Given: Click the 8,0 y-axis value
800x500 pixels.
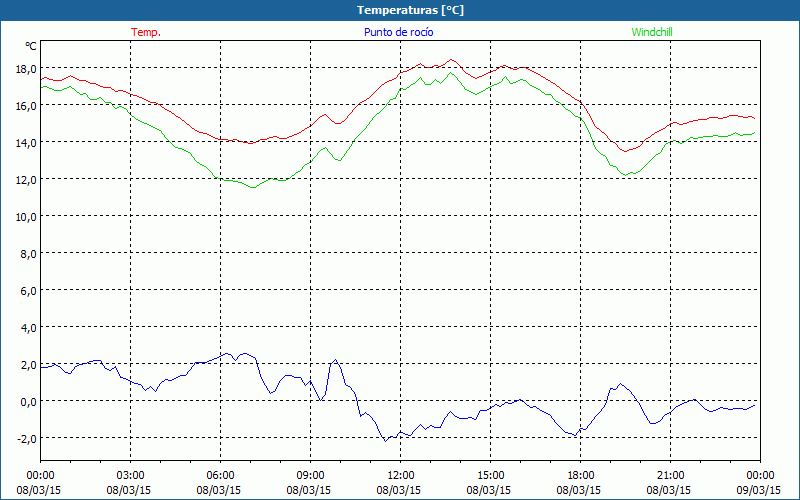Looking at the screenshot, I should (x=28, y=254).
